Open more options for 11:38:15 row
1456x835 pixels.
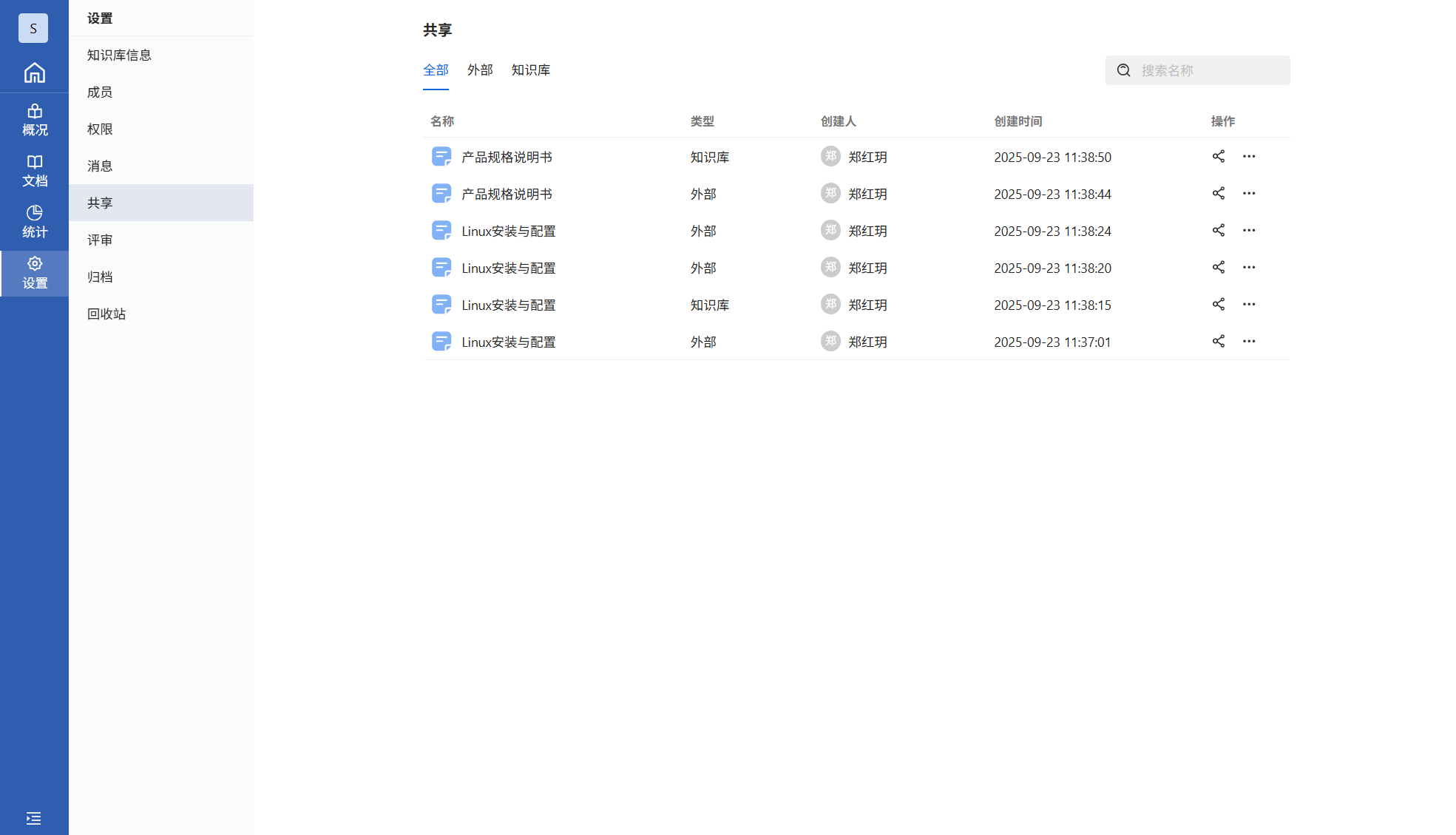(1248, 304)
